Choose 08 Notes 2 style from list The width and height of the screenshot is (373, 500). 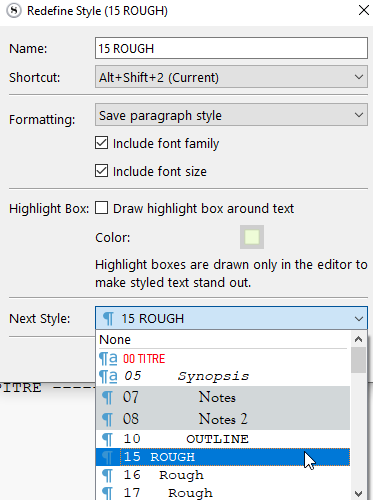click(223, 419)
